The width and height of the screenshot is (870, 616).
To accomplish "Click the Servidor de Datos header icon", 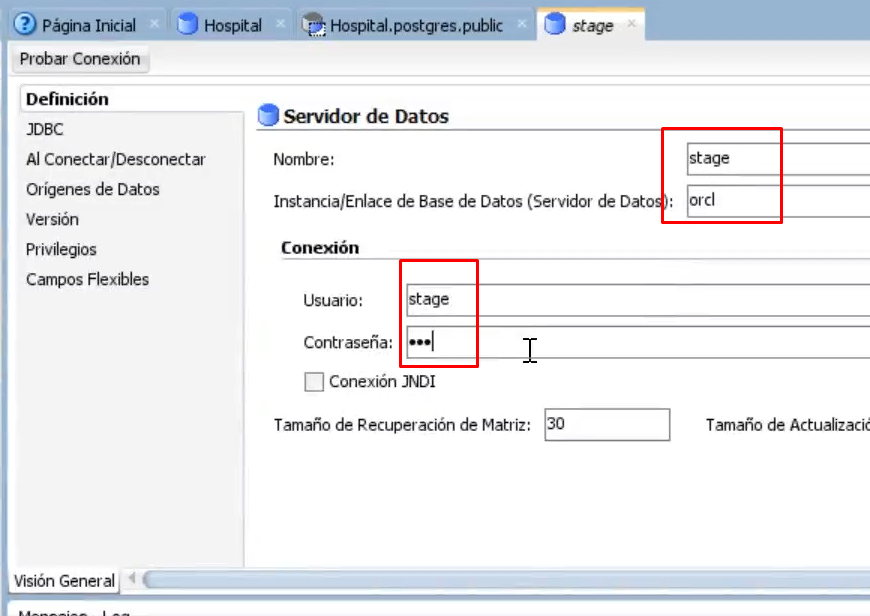I will pyautogui.click(x=269, y=115).
